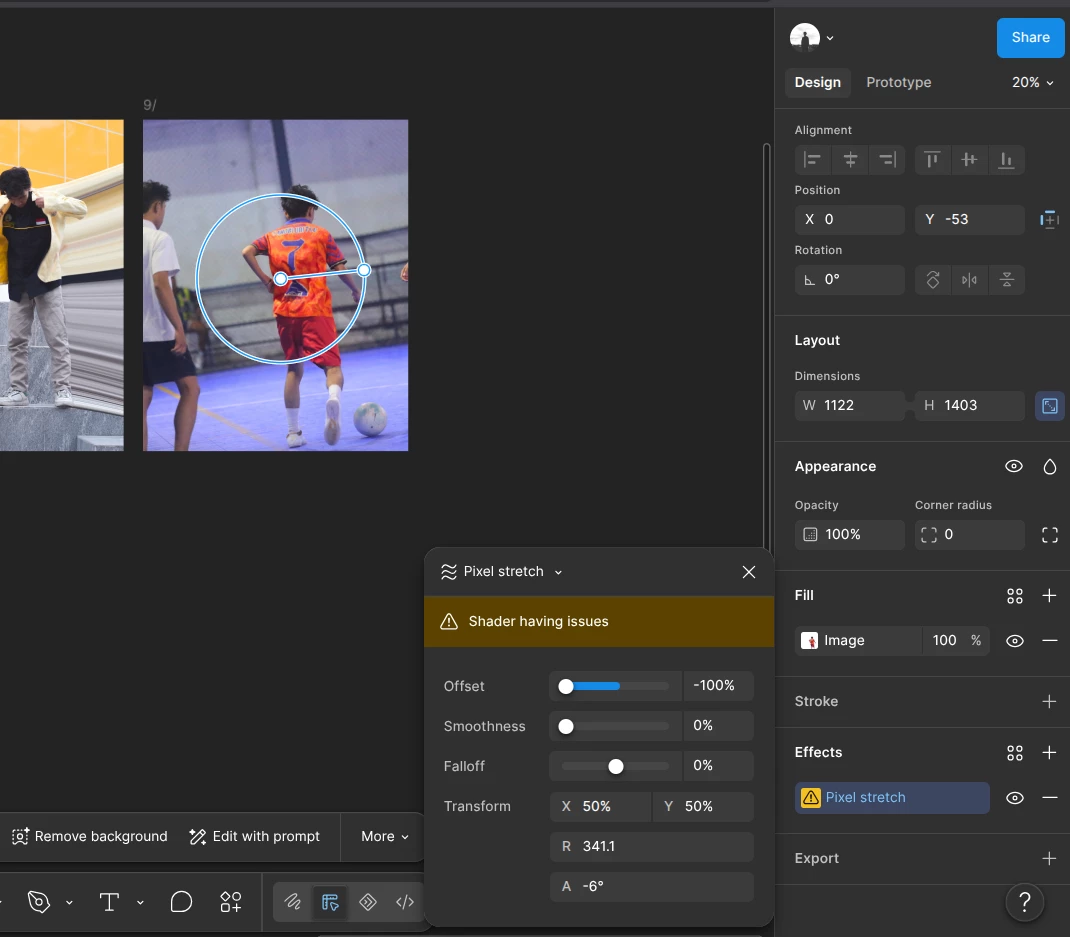Select the diamond mode icon
The width and height of the screenshot is (1070, 937).
(368, 902)
